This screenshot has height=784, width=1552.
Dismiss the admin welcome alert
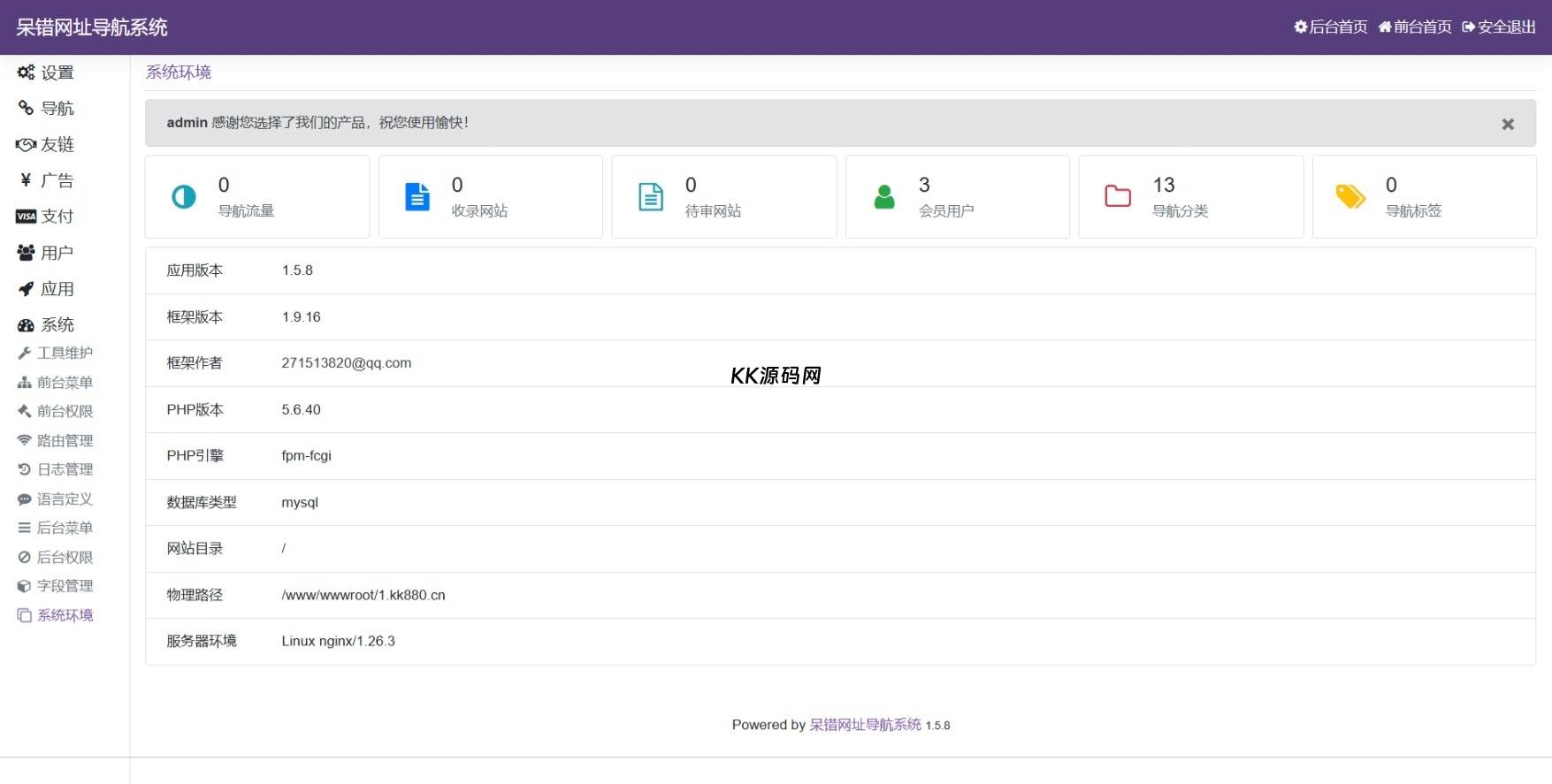(1508, 125)
